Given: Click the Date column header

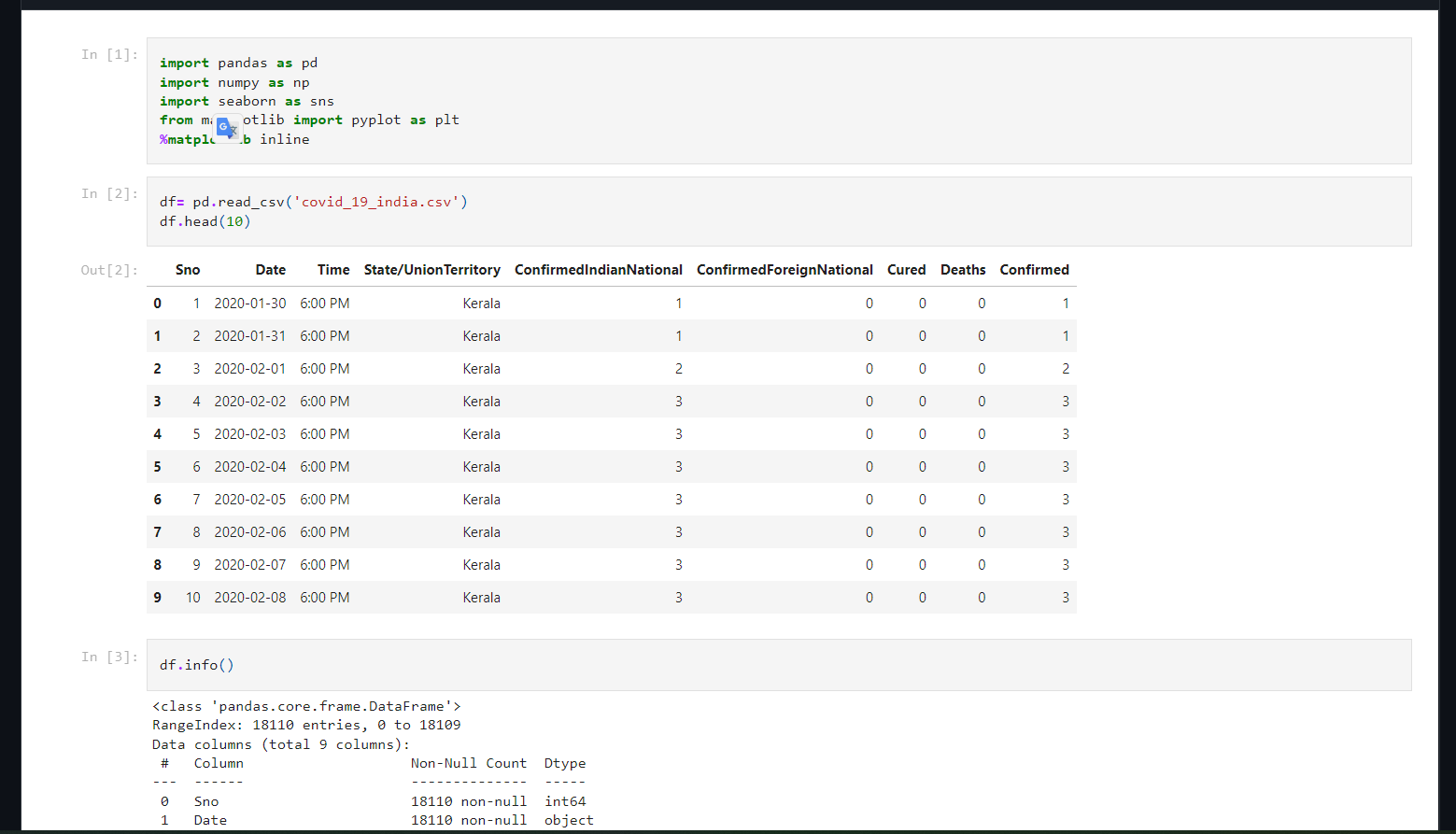Looking at the screenshot, I should tap(270, 270).
